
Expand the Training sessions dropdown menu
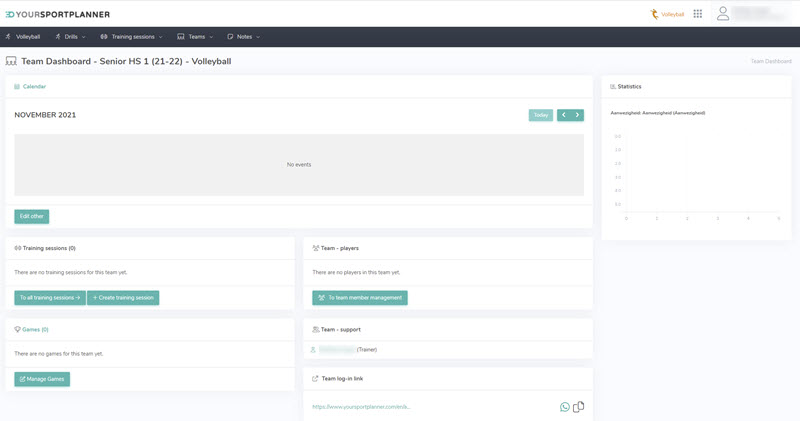[132, 37]
